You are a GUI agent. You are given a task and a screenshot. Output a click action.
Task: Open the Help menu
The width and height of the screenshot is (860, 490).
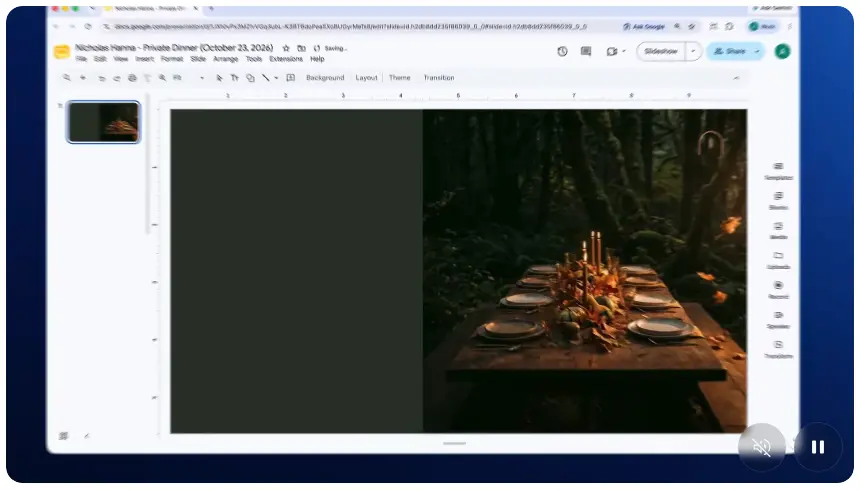[x=317, y=59]
